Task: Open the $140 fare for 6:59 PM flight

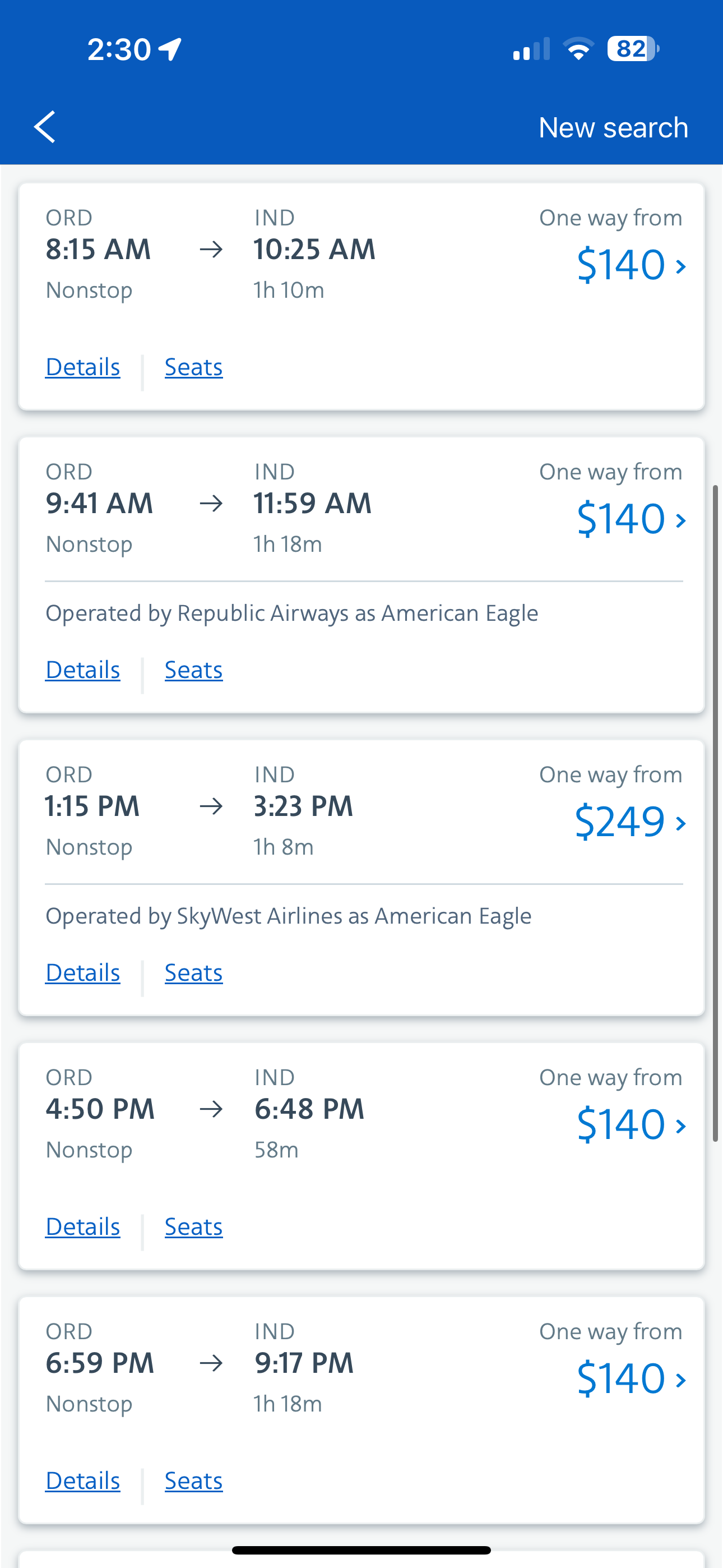Action: tap(631, 1380)
